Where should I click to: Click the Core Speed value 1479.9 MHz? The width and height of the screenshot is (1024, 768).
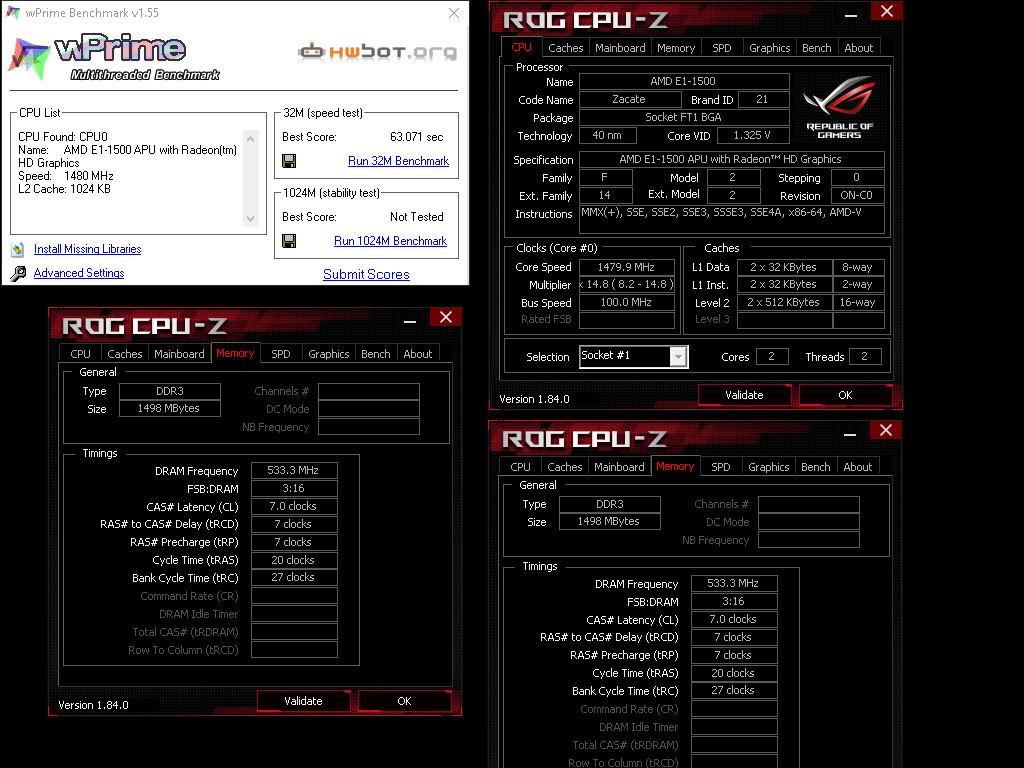[x=627, y=266]
